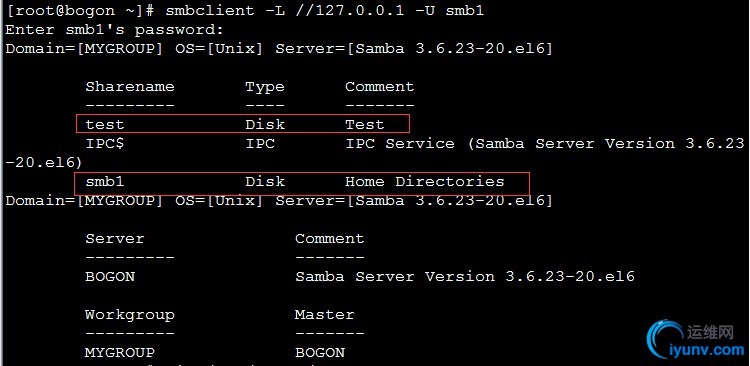The image size is (750, 366).
Task: Click the BOGON master entry
Action: [x=320, y=353]
